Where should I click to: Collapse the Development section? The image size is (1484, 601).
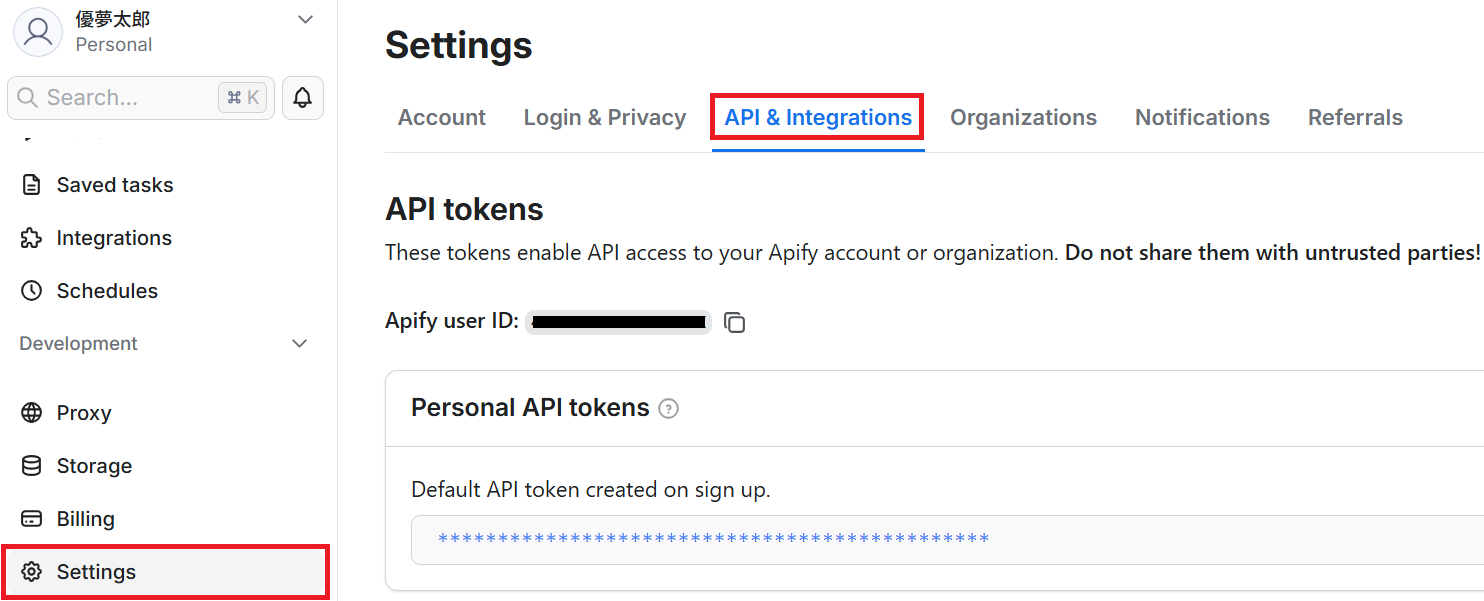pyautogui.click(x=299, y=344)
